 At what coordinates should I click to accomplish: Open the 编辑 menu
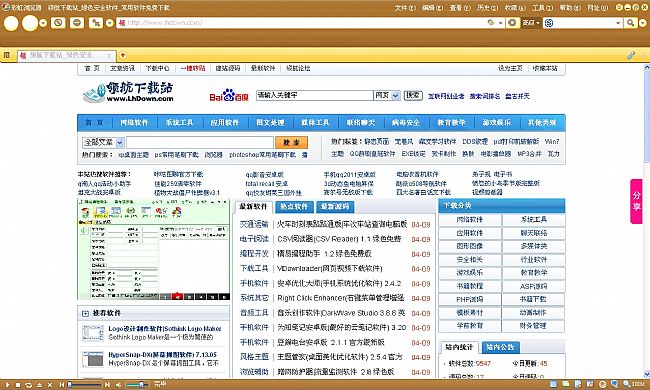click(432, 7)
